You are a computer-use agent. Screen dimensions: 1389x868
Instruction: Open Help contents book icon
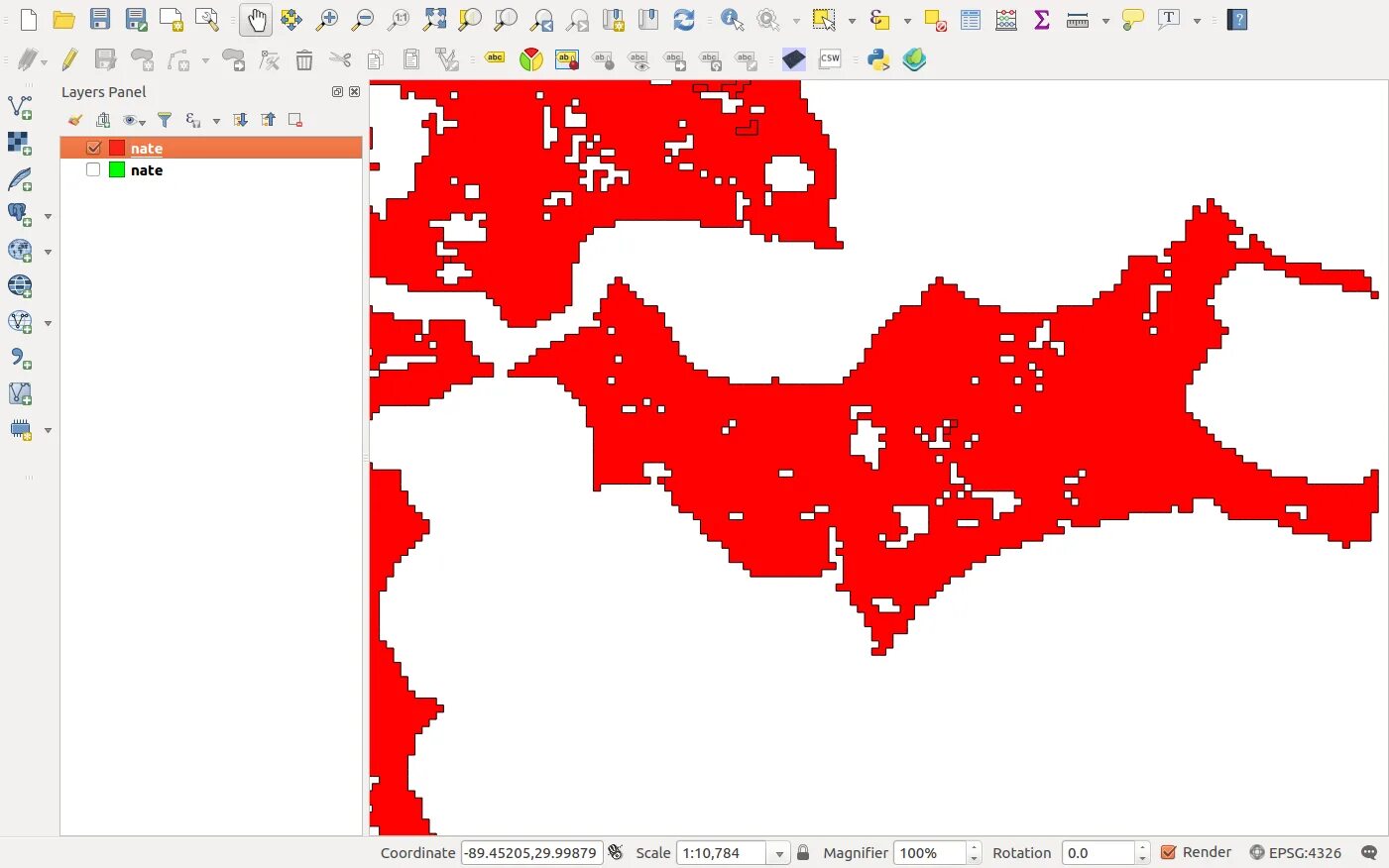tap(1237, 20)
